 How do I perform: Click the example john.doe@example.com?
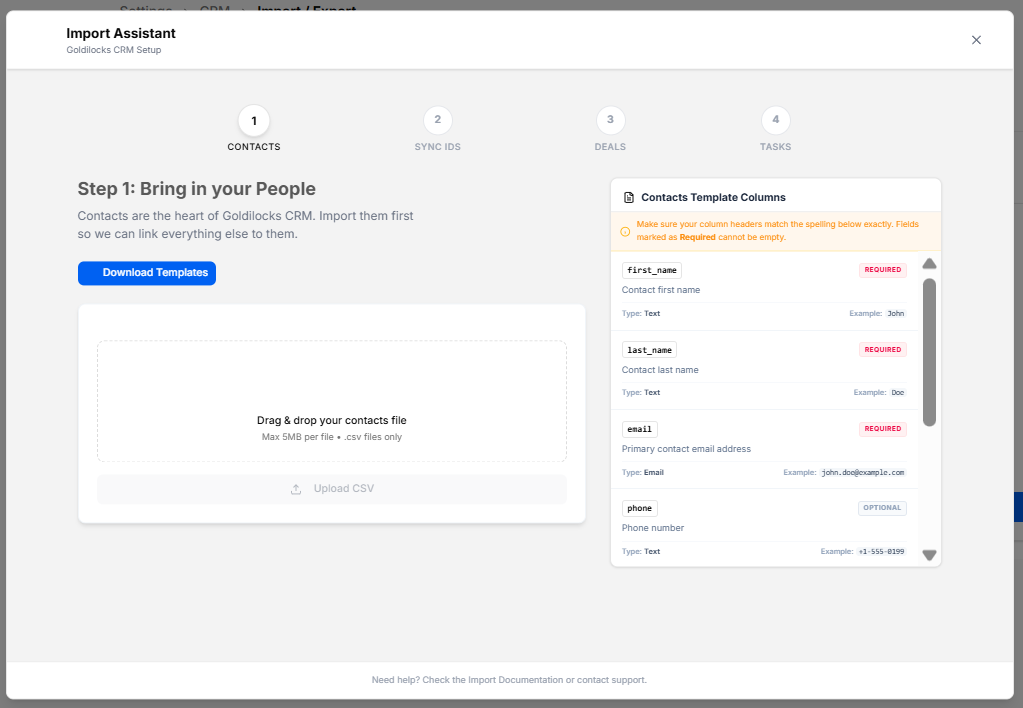click(x=863, y=472)
